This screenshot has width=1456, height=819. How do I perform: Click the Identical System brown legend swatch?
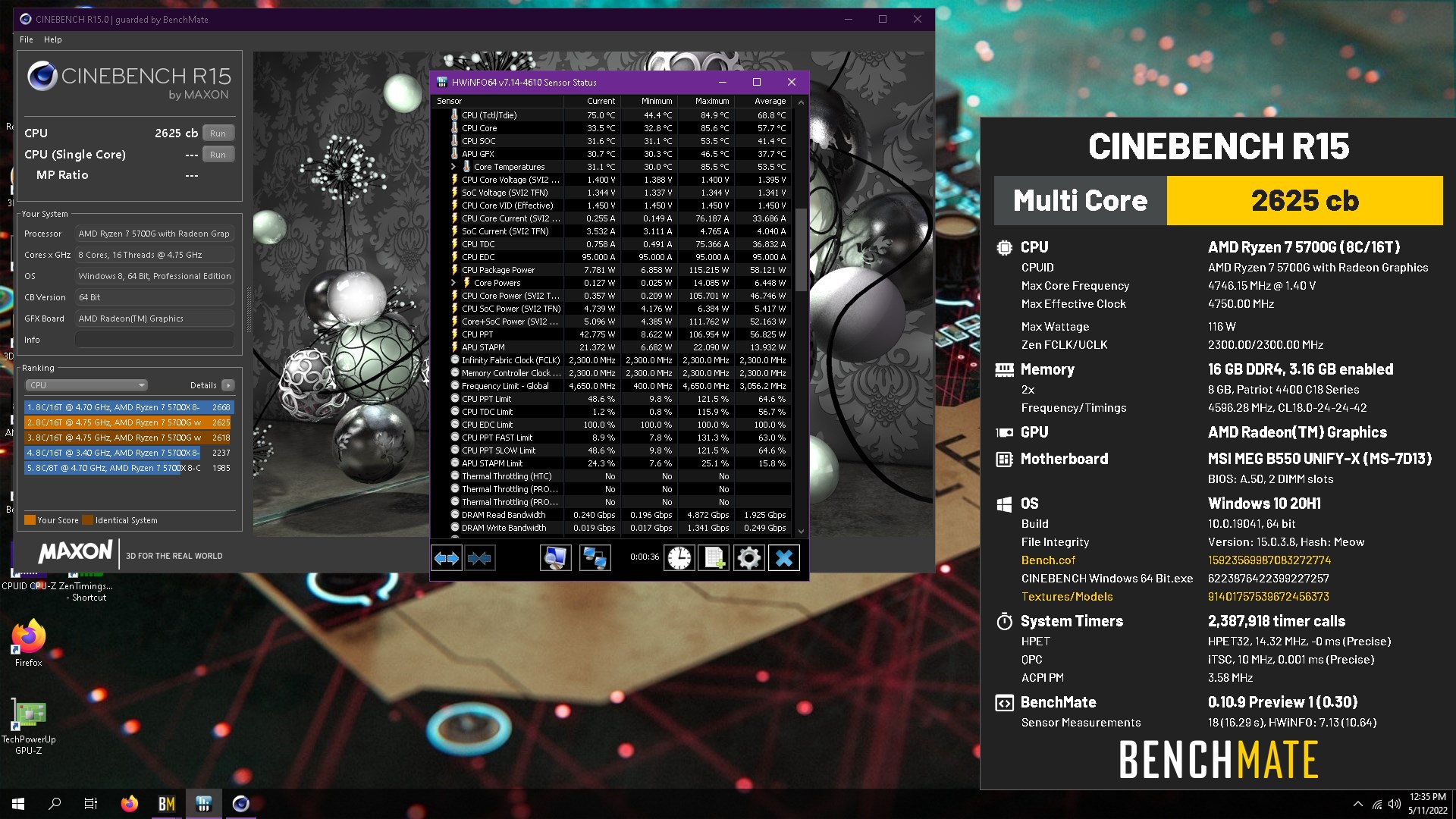pyautogui.click(x=88, y=520)
